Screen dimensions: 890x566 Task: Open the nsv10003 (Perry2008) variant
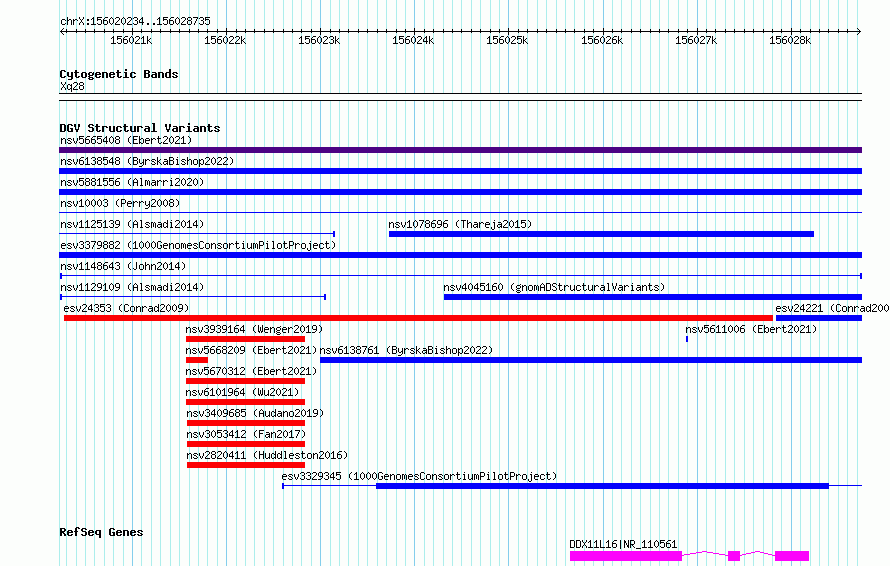(x=120, y=203)
